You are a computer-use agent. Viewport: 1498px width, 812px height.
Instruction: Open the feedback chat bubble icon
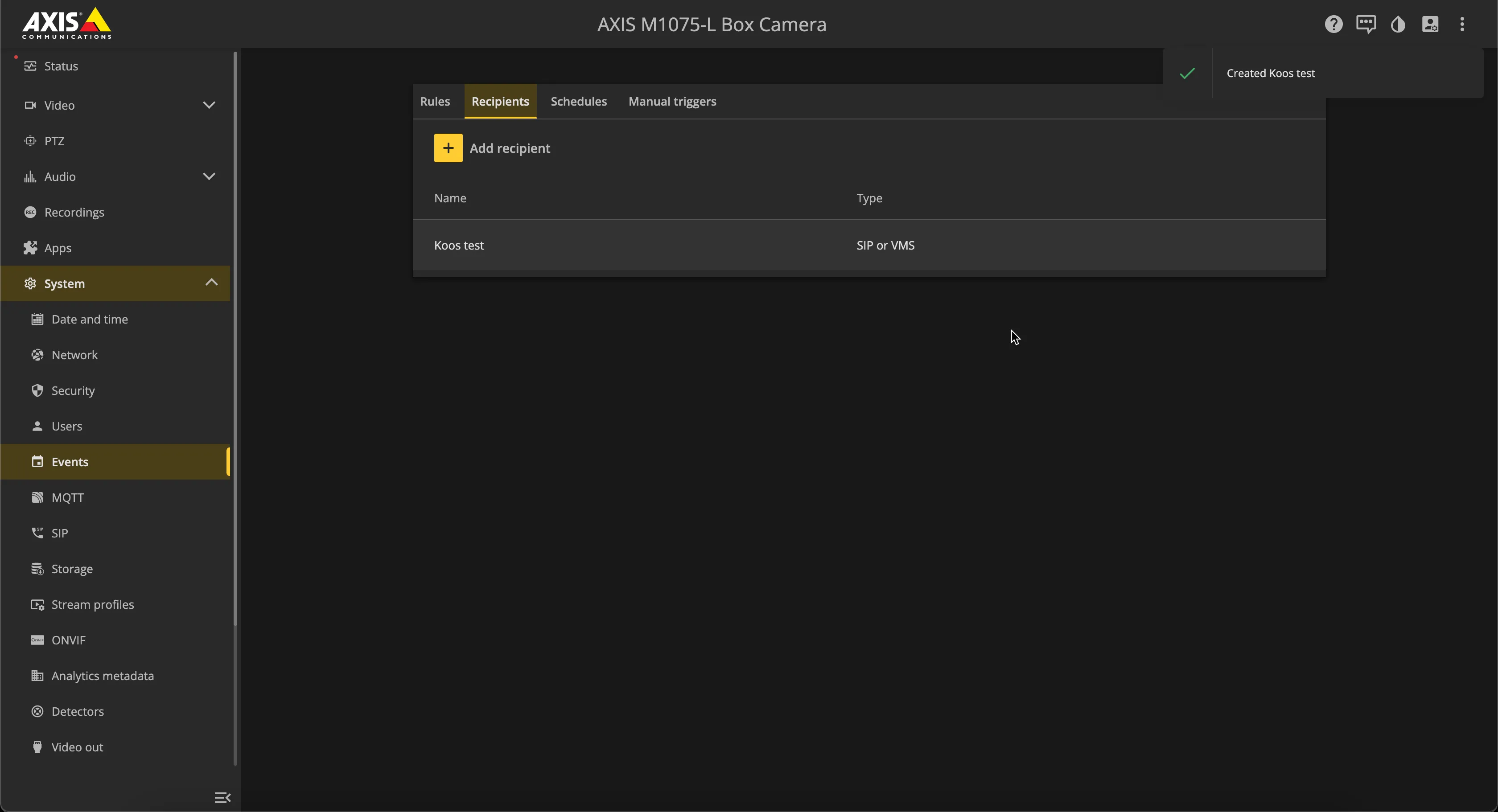tap(1366, 24)
